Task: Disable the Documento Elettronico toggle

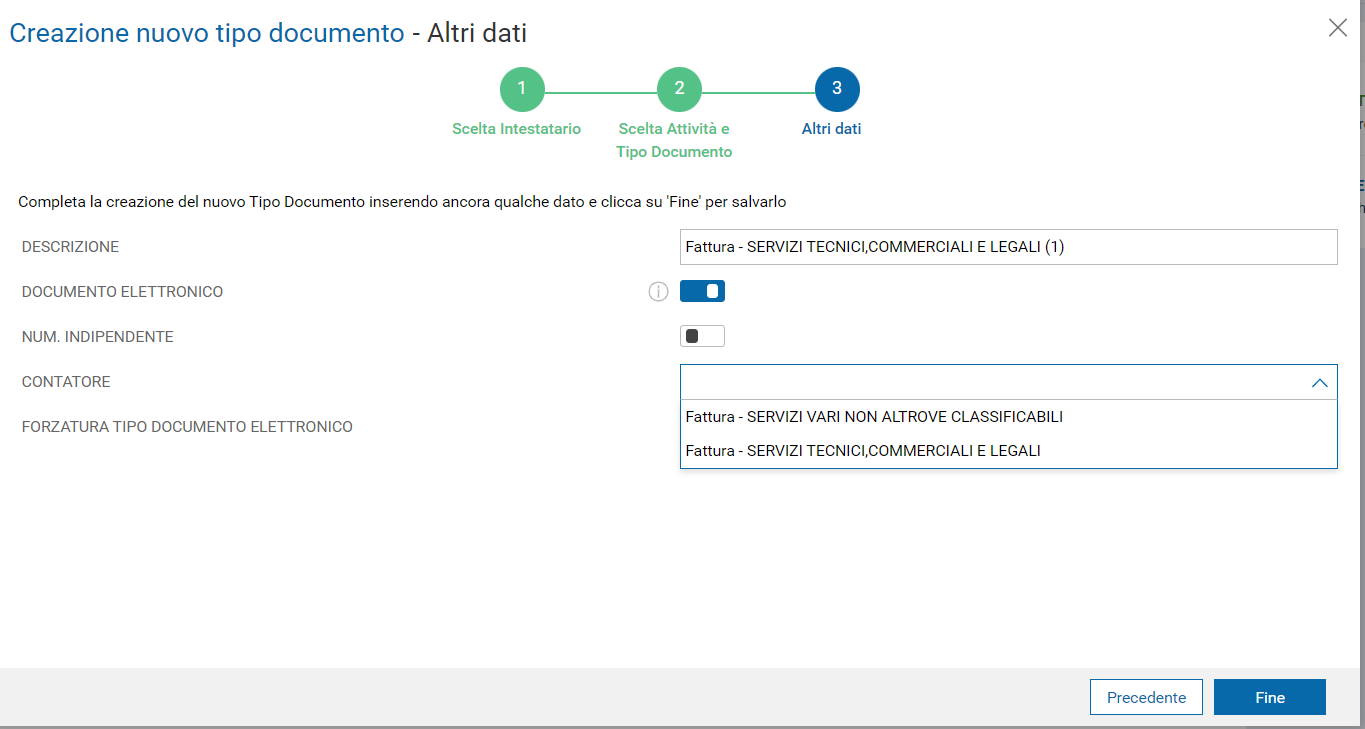Action: tap(702, 291)
